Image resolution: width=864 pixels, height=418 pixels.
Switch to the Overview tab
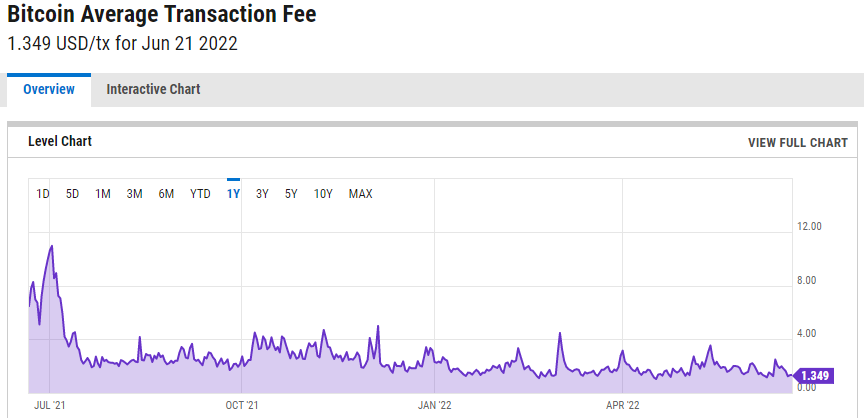(49, 89)
